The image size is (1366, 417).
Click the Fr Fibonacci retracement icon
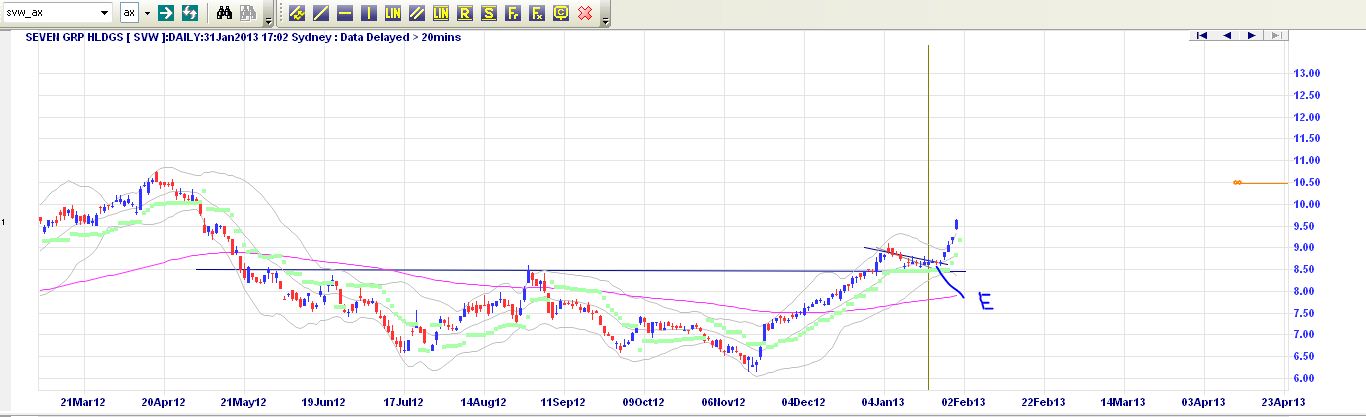[513, 13]
